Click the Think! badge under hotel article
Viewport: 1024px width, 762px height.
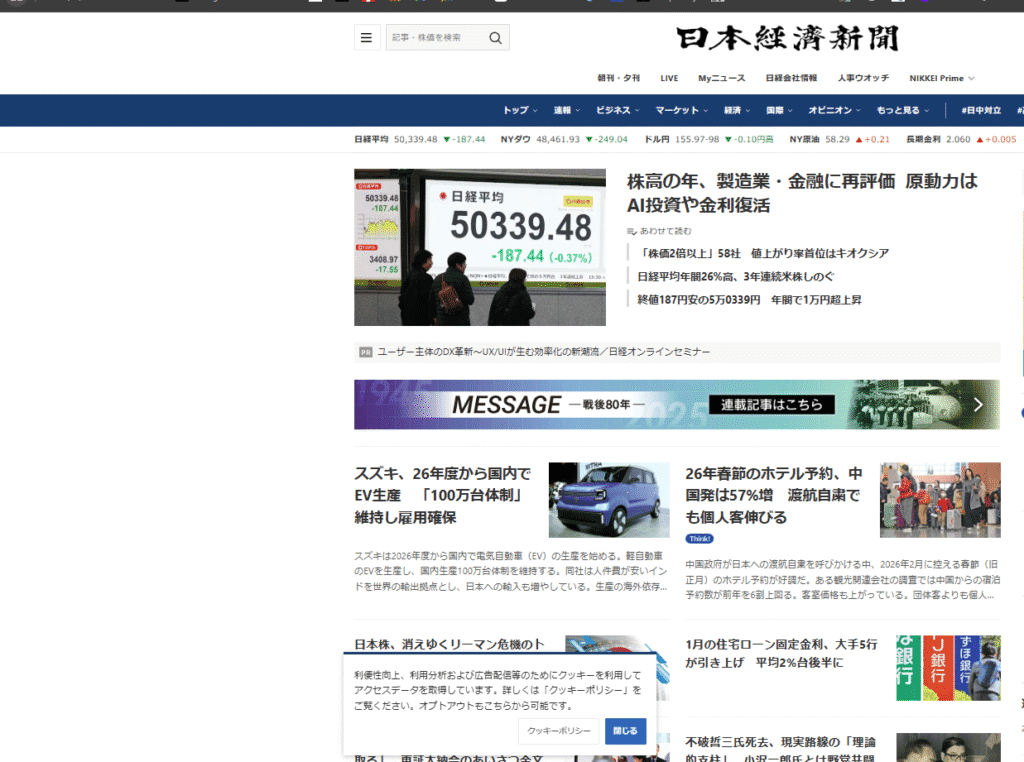click(x=699, y=538)
